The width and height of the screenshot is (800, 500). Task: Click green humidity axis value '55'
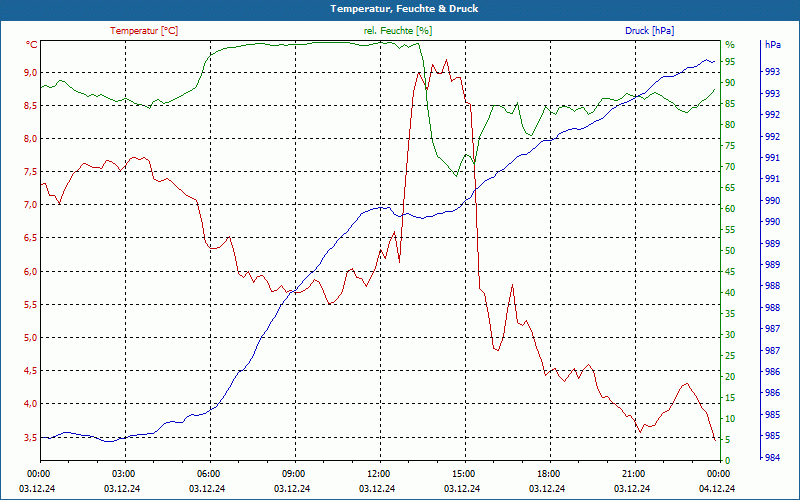pos(730,230)
